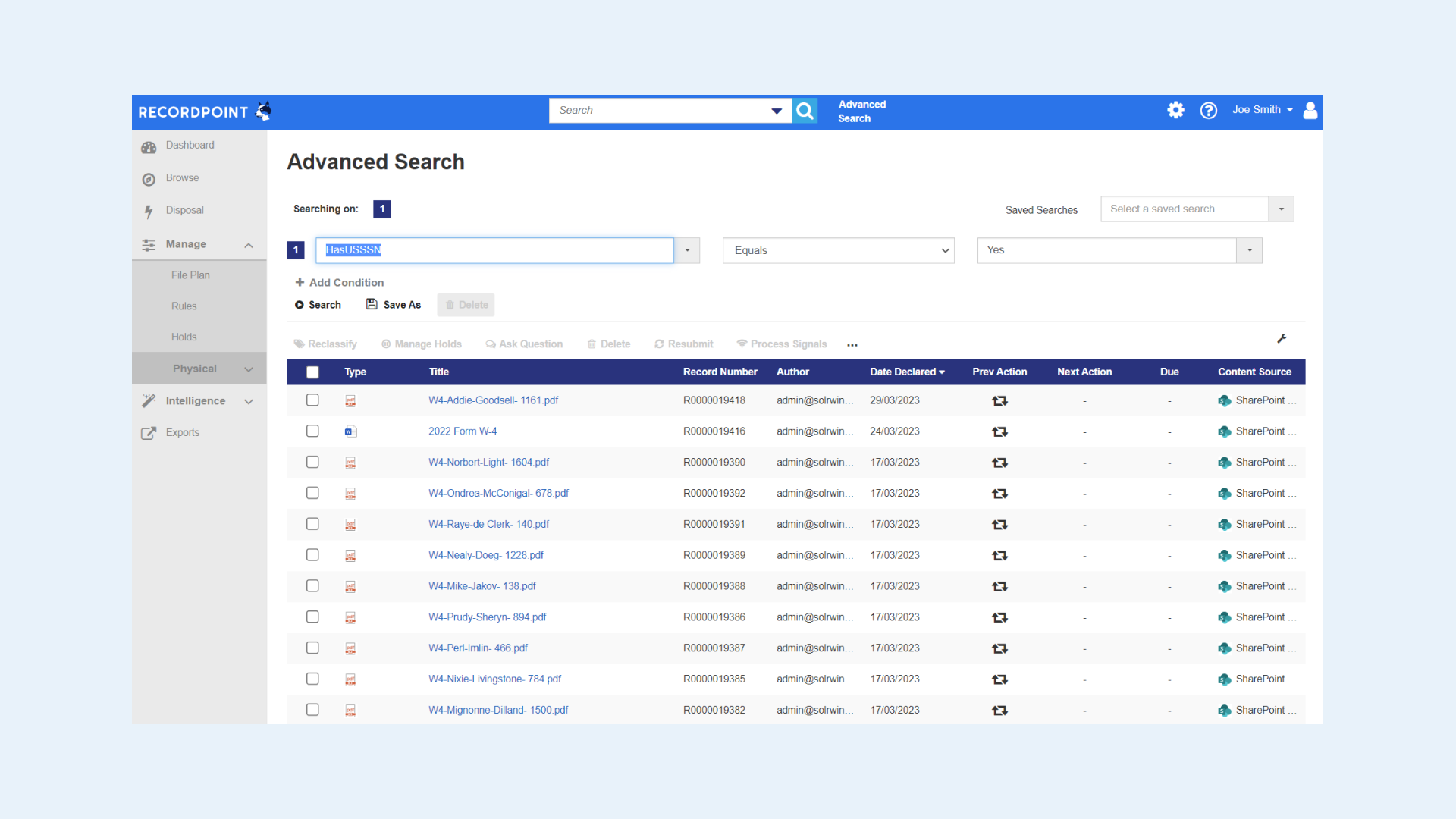Click the user profile avatar icon
The image size is (1456, 819).
click(1310, 111)
